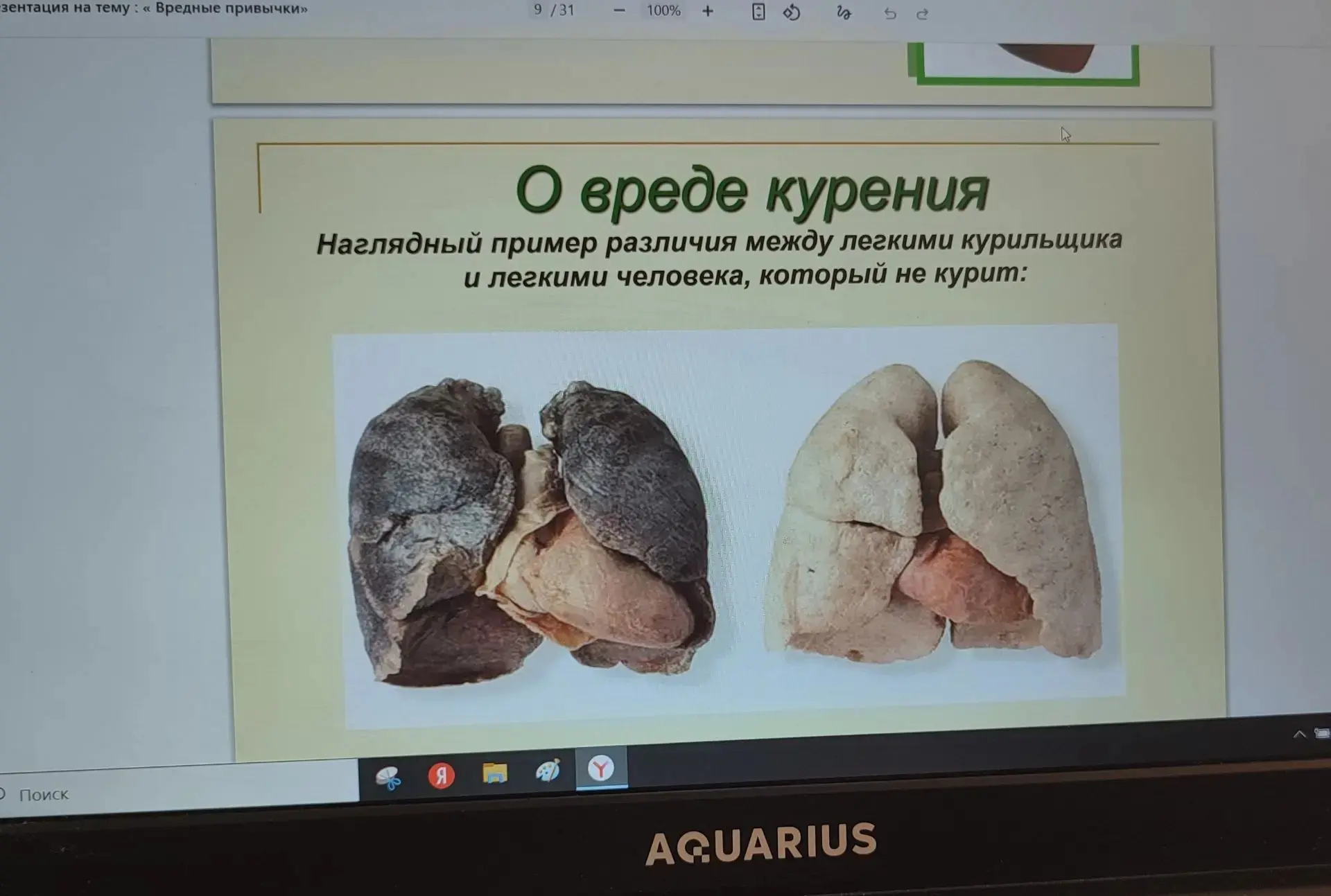Show hidden system tray icons
Viewport: 1331px width, 896px height.
coord(1299,734)
